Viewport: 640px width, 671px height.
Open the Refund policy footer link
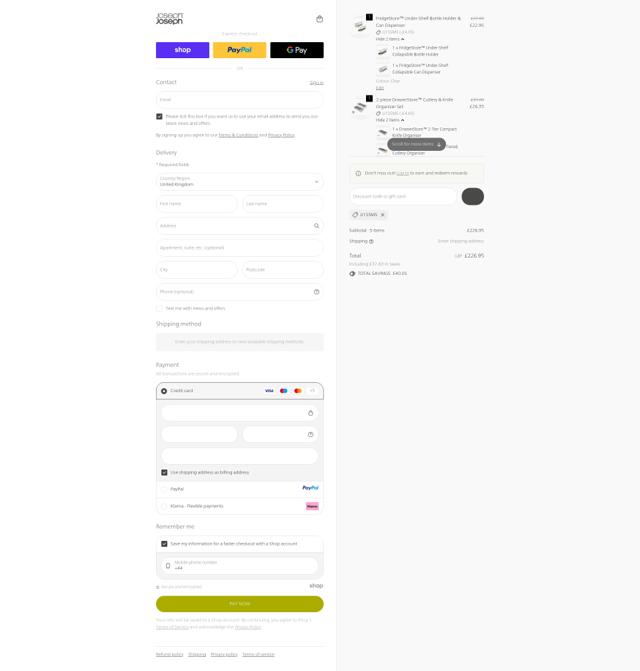pos(169,654)
